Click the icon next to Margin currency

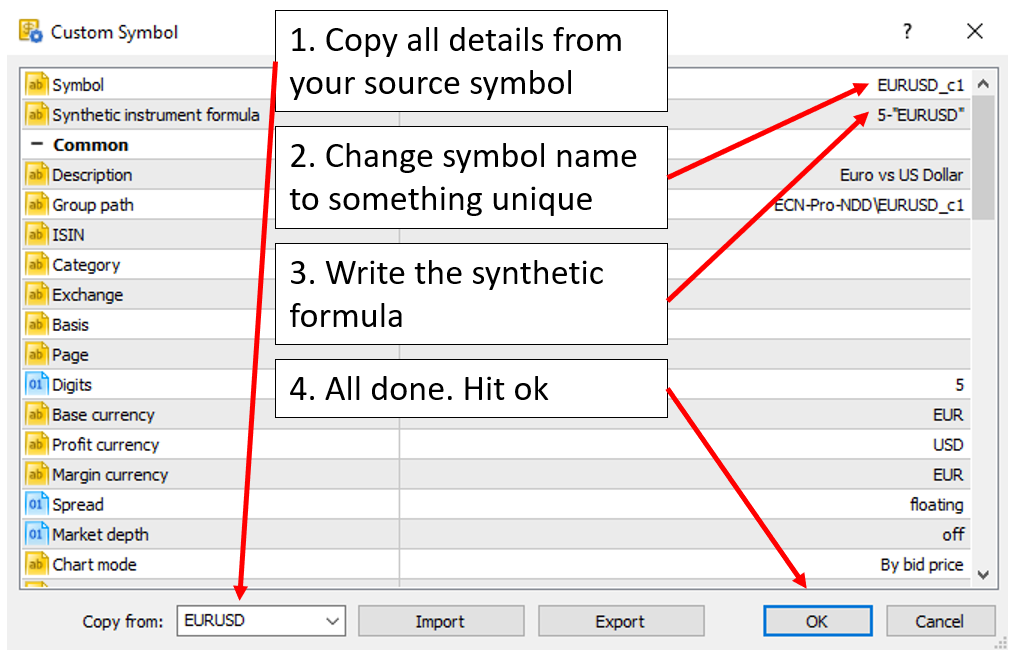click(x=36, y=474)
